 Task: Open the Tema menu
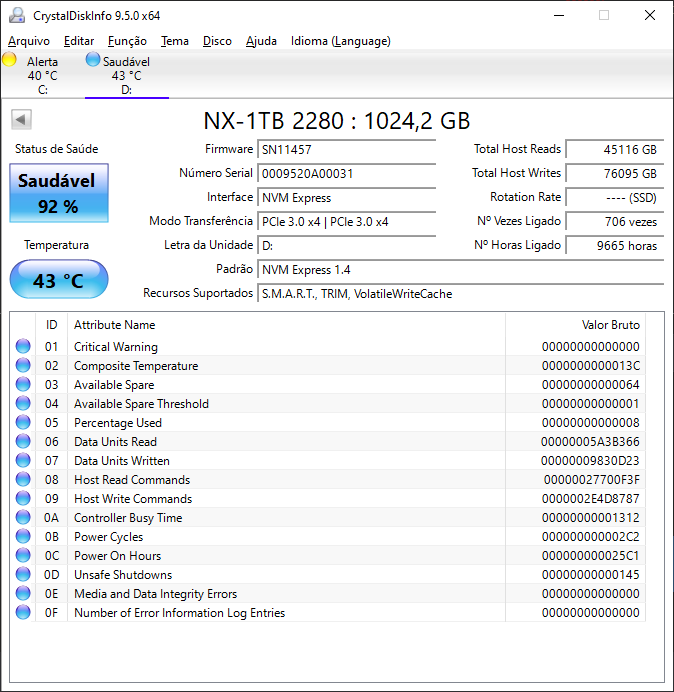[x=175, y=41]
